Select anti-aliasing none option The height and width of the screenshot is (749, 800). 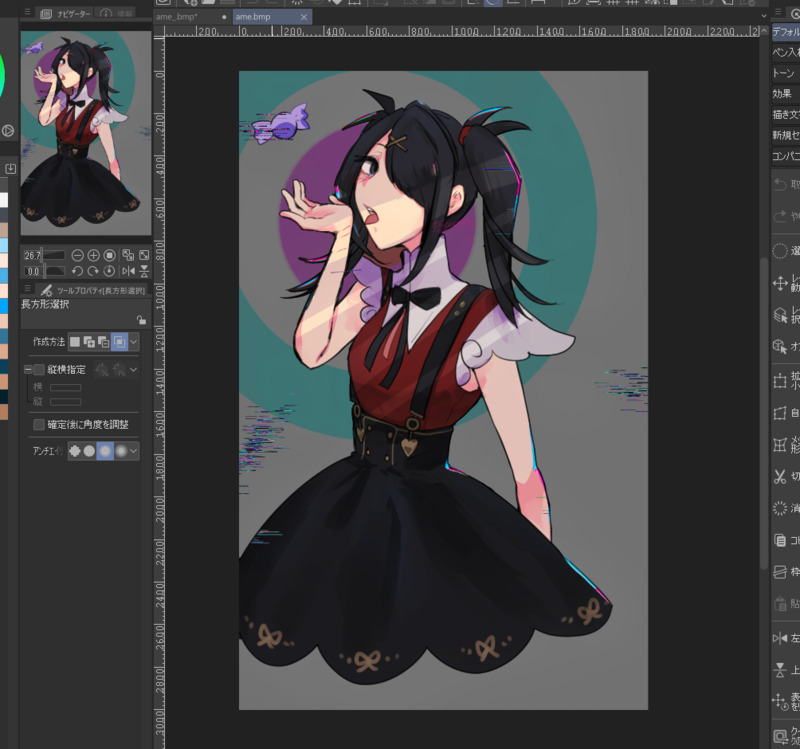coord(75,451)
